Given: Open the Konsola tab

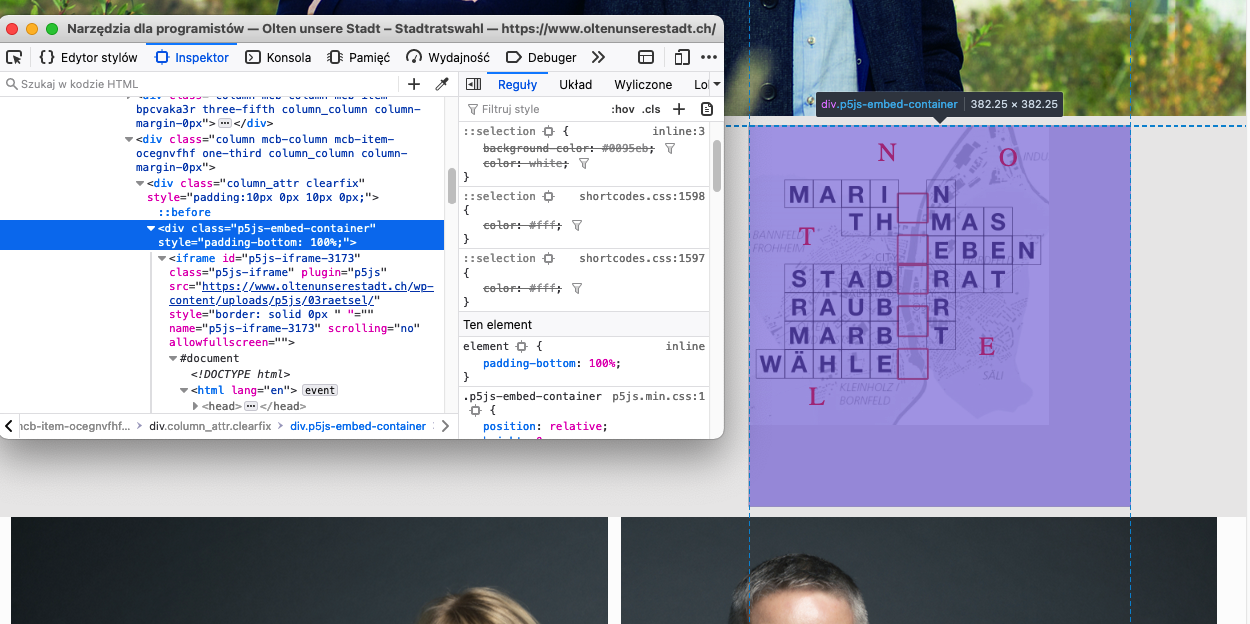Looking at the screenshot, I should 278,57.
